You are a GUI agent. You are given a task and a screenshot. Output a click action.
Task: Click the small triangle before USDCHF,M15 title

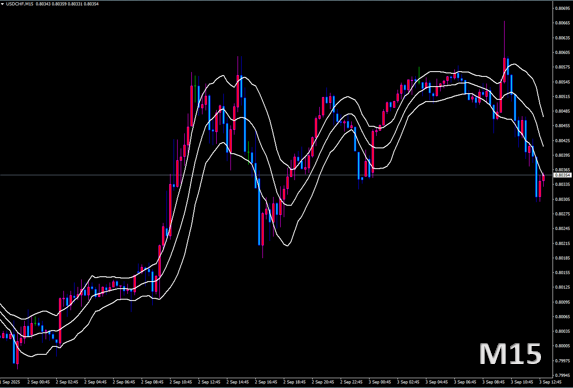point(3,4)
